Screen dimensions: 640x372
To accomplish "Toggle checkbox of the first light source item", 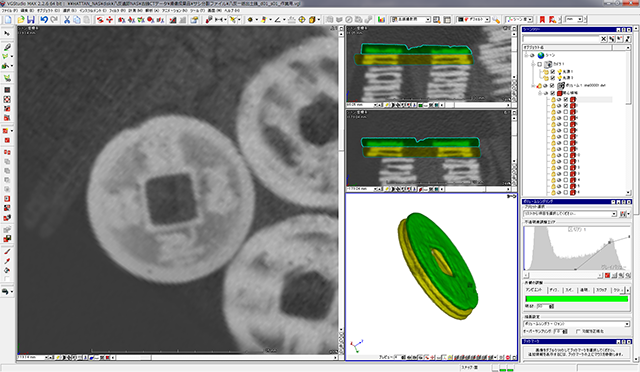I will click(553, 71).
